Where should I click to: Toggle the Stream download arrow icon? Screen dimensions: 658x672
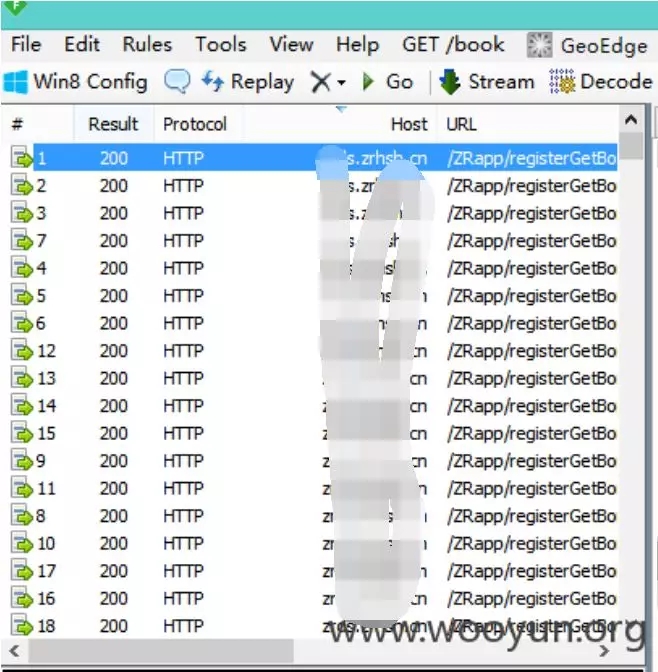(450, 81)
